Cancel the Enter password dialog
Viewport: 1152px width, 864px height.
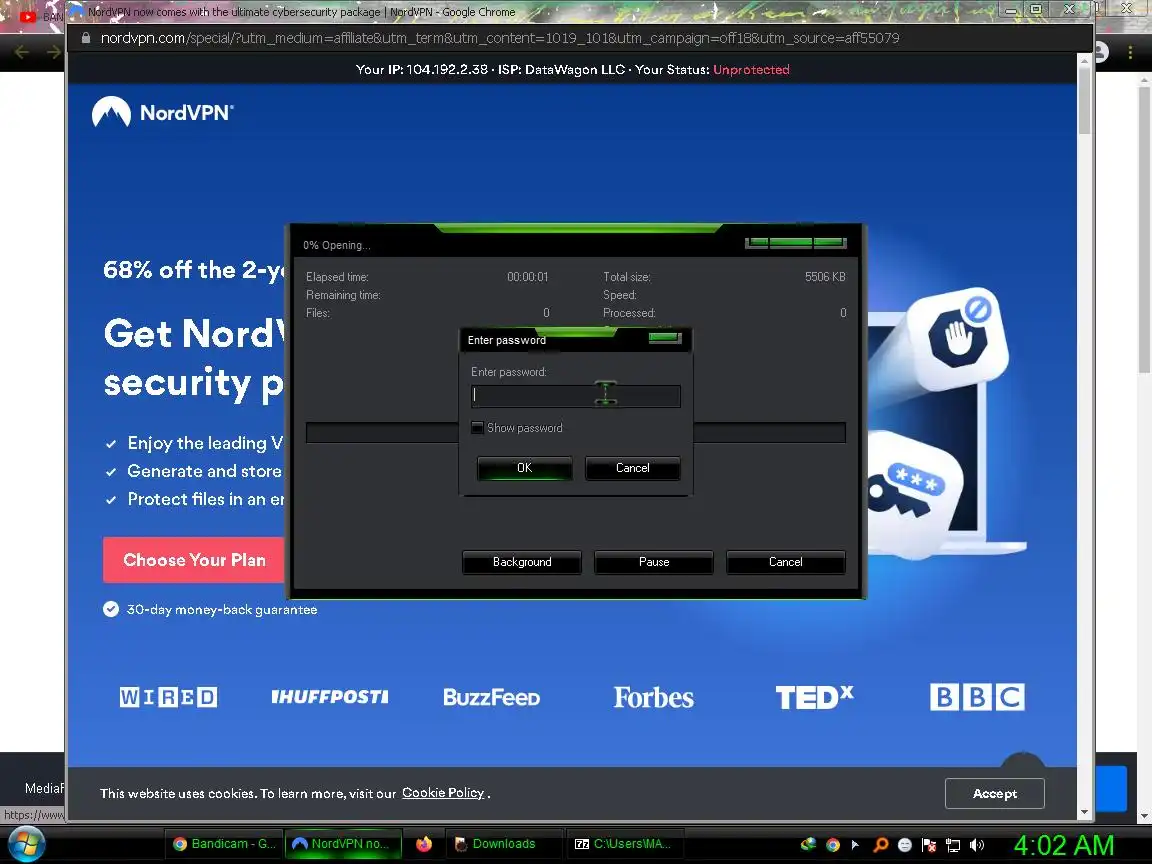click(x=632, y=468)
